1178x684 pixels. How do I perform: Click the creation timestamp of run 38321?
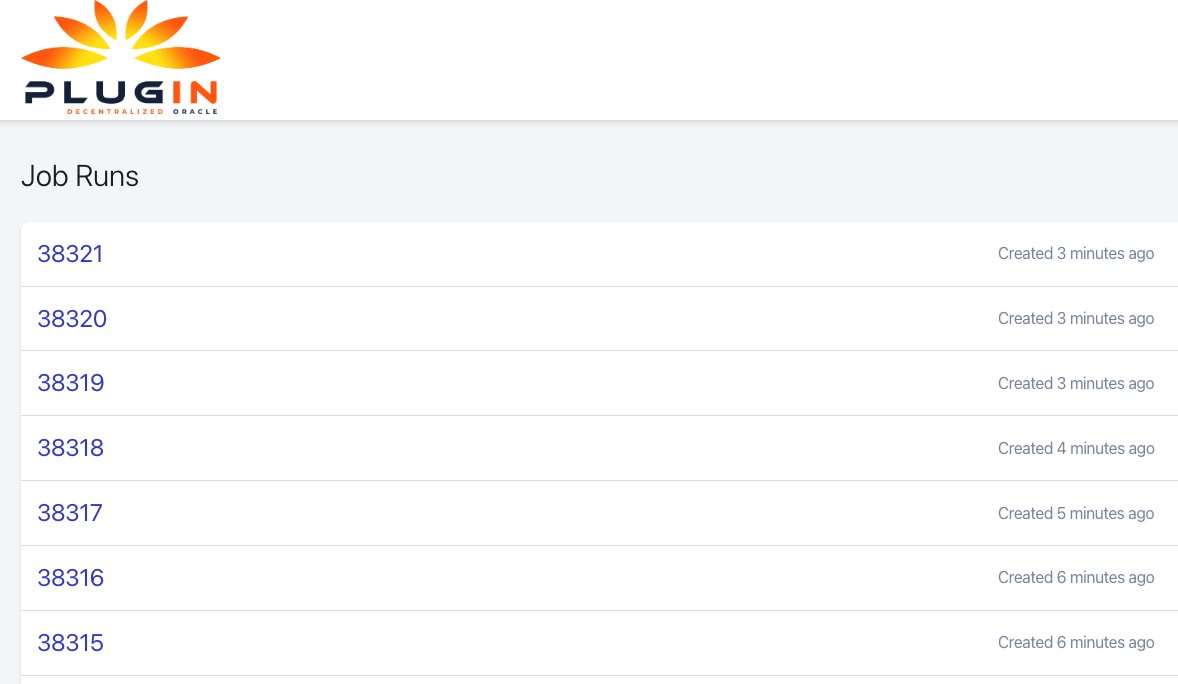1076,254
